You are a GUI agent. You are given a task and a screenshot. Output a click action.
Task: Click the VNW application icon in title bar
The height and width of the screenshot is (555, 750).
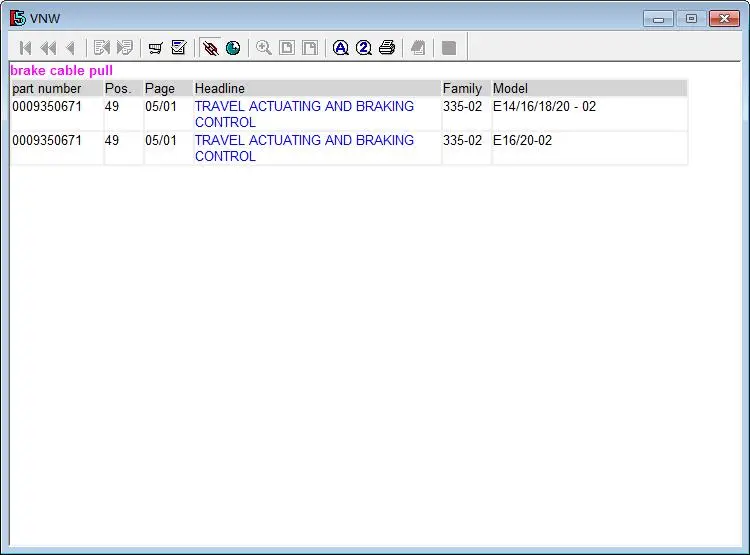18,18
